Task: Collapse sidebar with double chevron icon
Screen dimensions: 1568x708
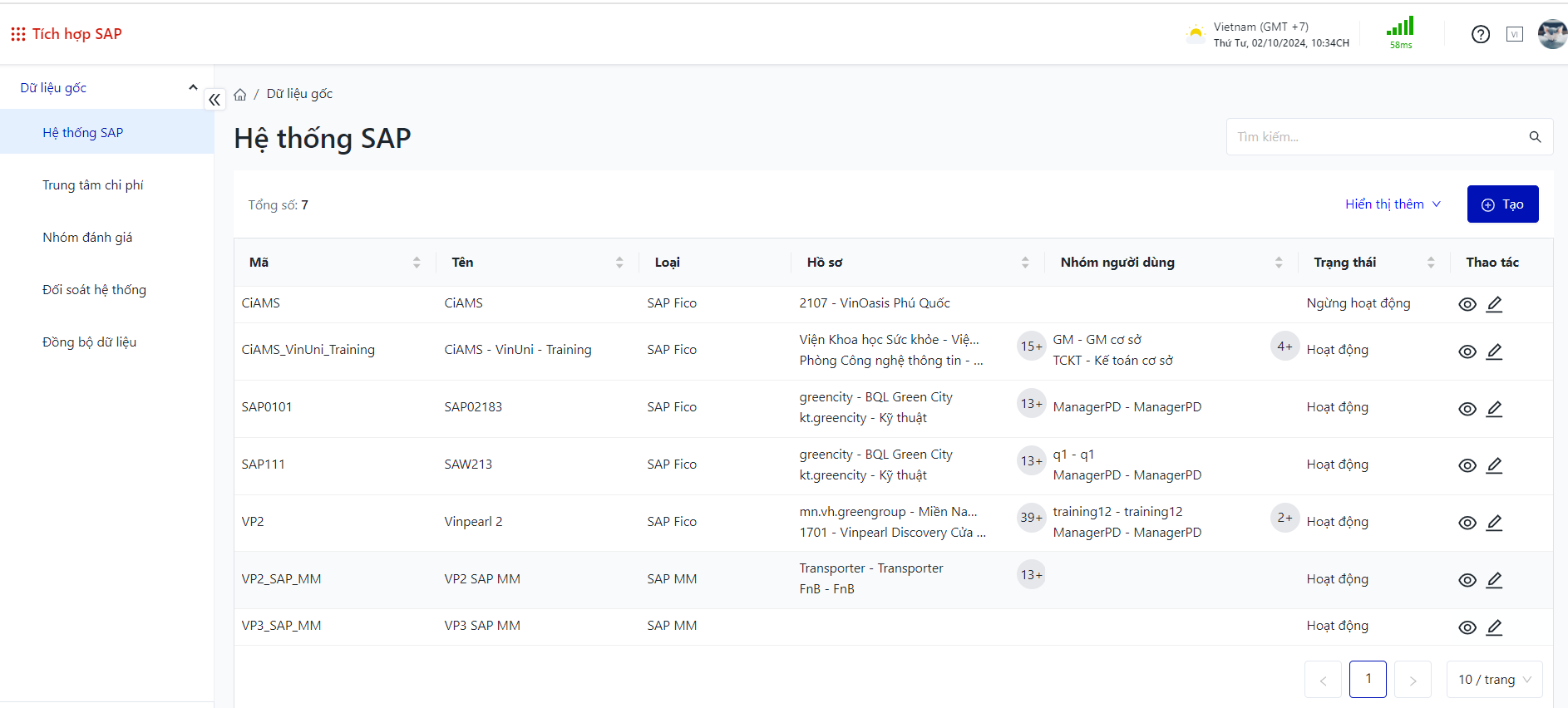Action: pos(214,100)
